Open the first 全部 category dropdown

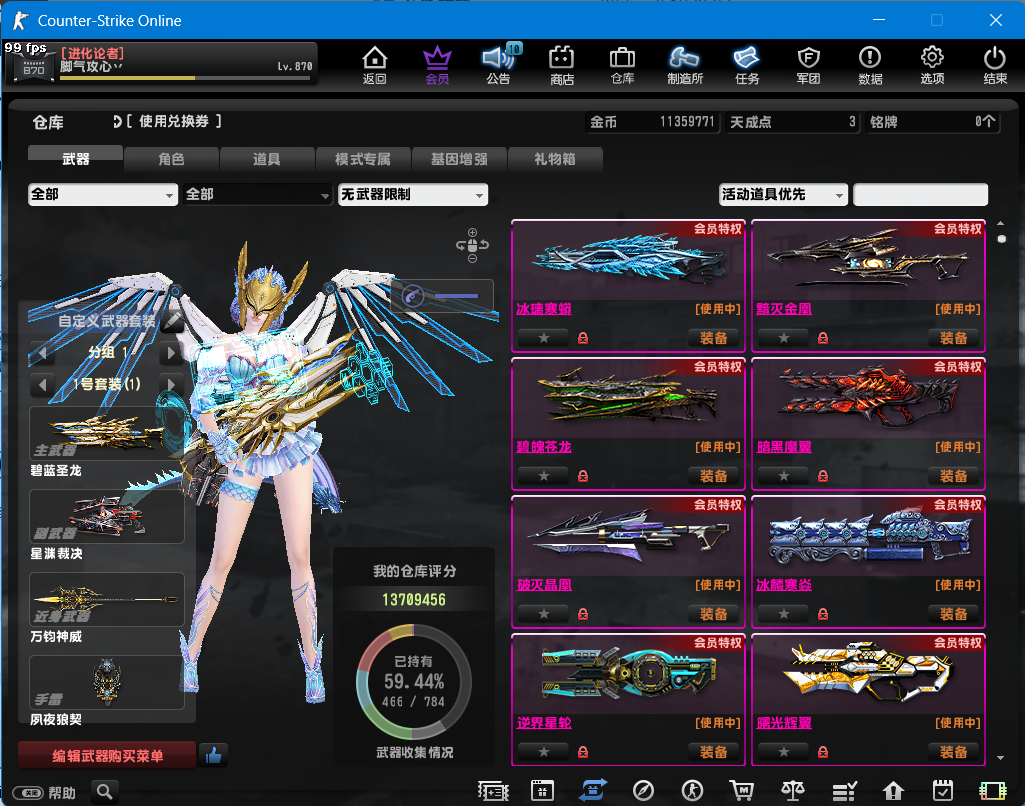[x=103, y=194]
